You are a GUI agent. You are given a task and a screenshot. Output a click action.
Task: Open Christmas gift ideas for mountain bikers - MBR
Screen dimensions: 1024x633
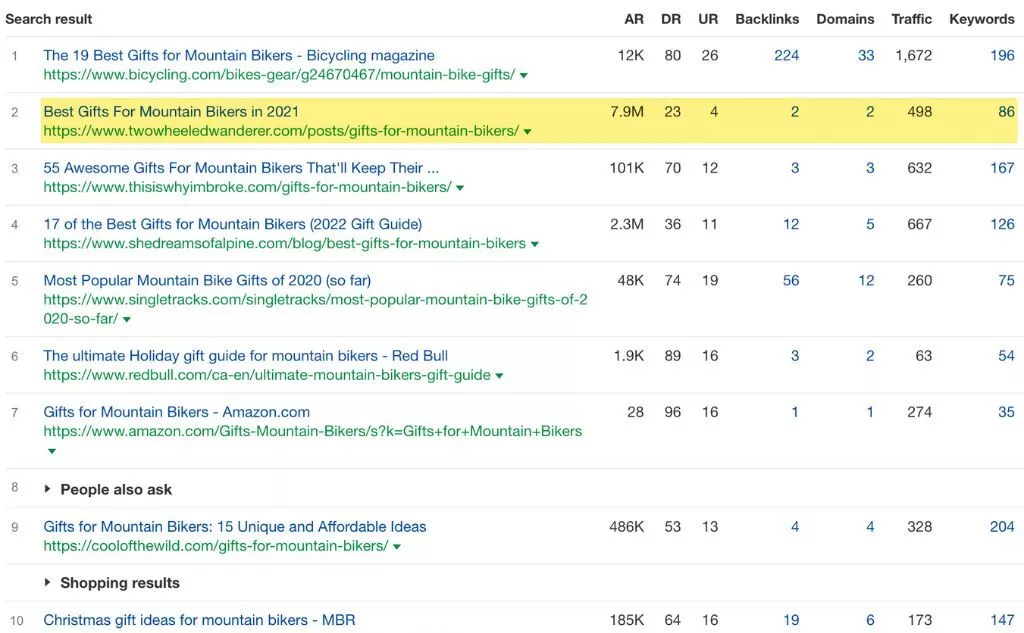coord(199,620)
